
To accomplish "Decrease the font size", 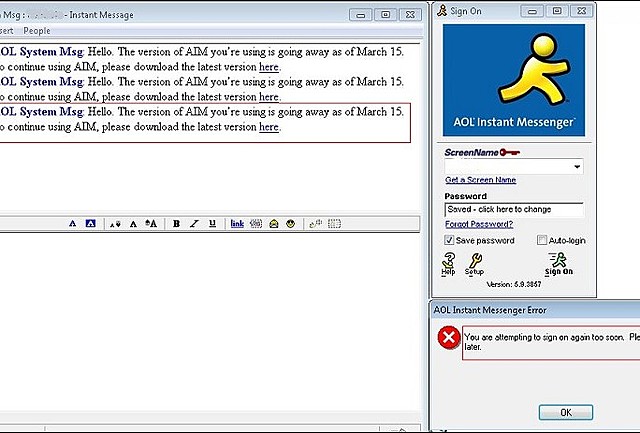I will pos(116,224).
